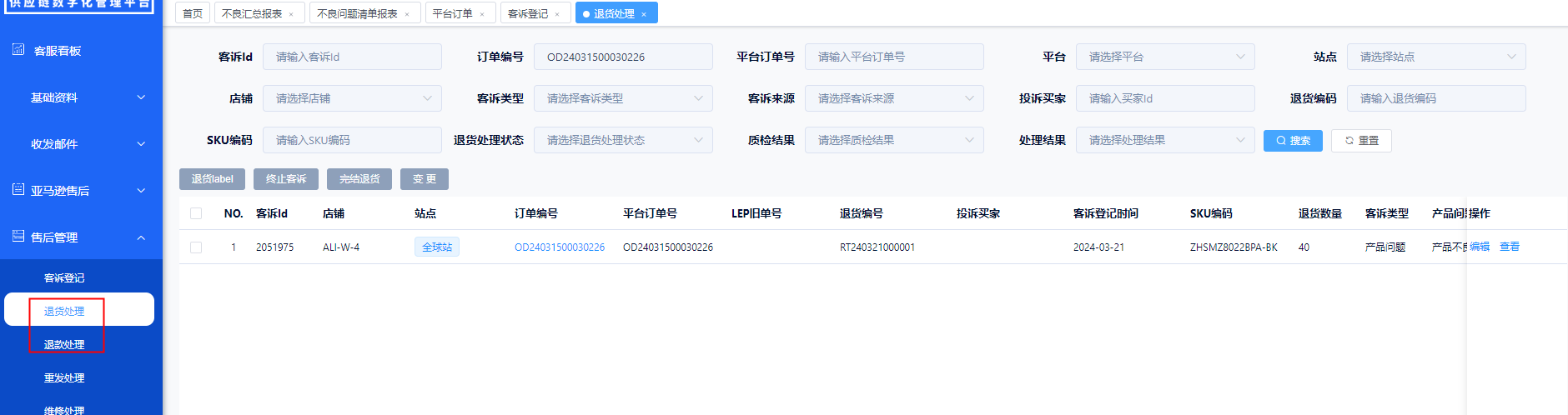The image size is (1568, 415).
Task: Click the 客诉登记时间 column header
Action: 1106,213
